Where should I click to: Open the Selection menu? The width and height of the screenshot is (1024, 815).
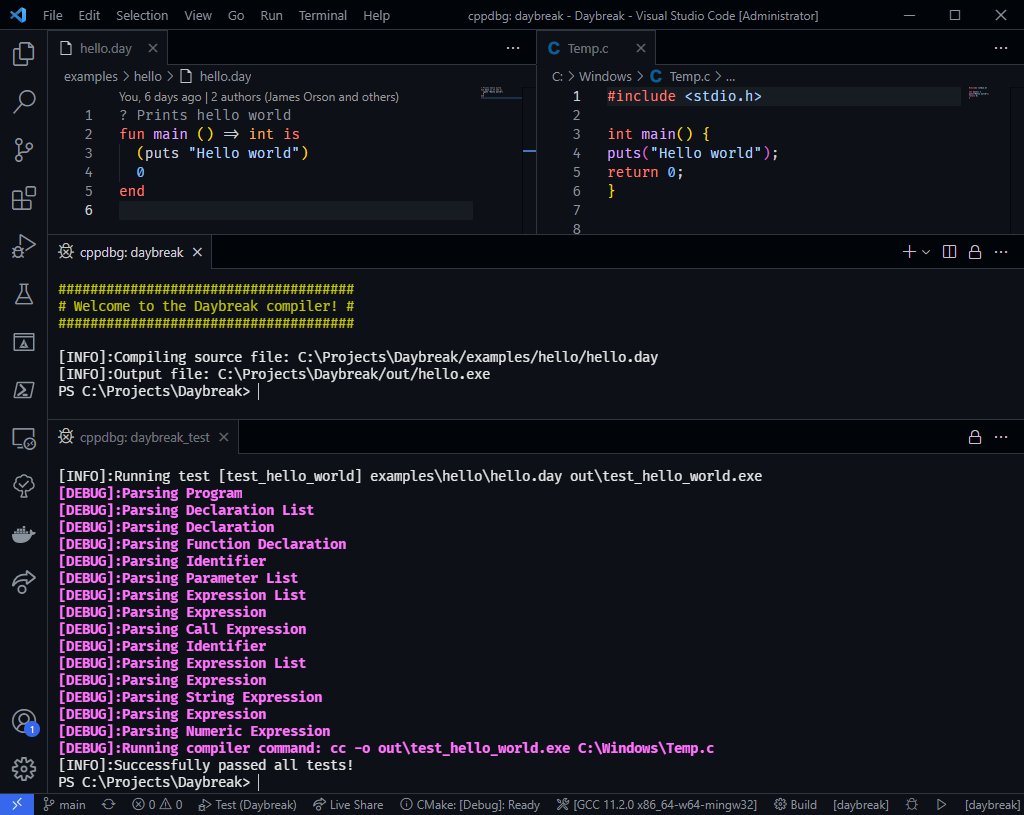(x=142, y=15)
